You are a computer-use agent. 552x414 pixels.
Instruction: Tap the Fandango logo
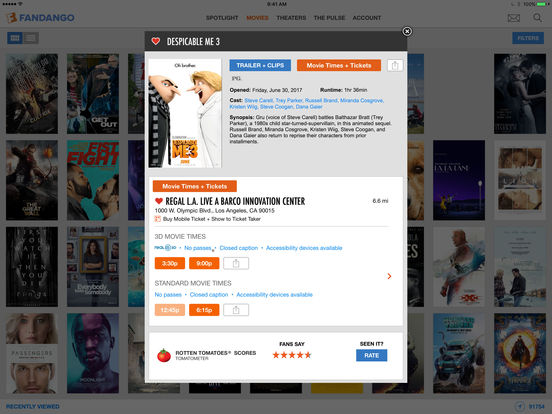click(x=41, y=18)
